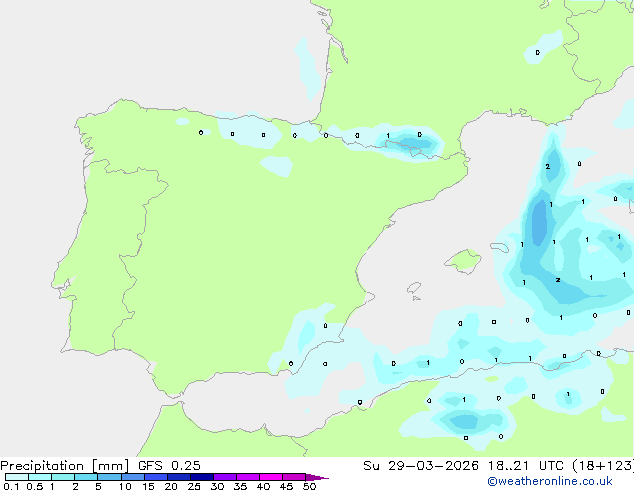Click the 'Su 29-03-2026' date text

pos(421,466)
